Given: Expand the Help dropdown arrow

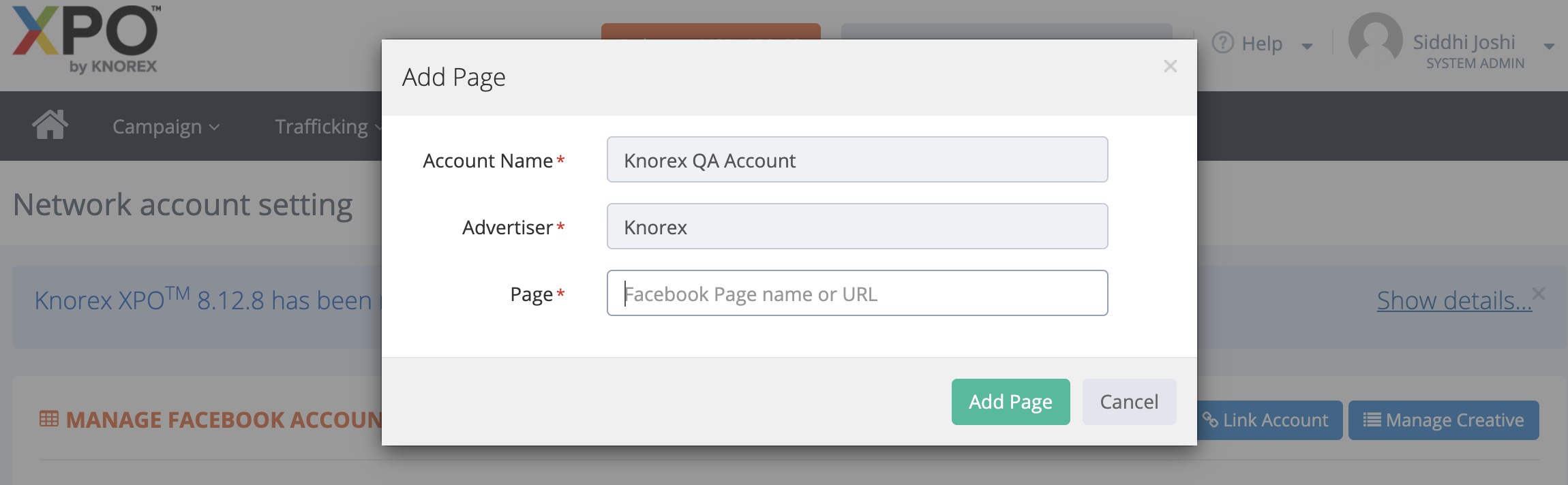Looking at the screenshot, I should (x=1307, y=46).
